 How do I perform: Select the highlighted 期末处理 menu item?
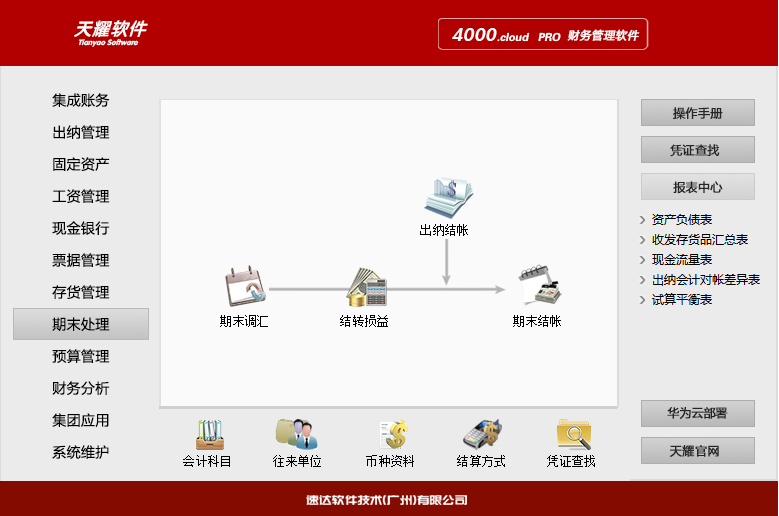[81, 324]
